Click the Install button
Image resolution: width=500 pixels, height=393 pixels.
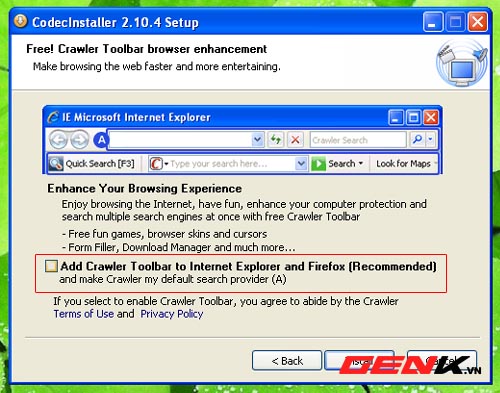[x=360, y=361]
